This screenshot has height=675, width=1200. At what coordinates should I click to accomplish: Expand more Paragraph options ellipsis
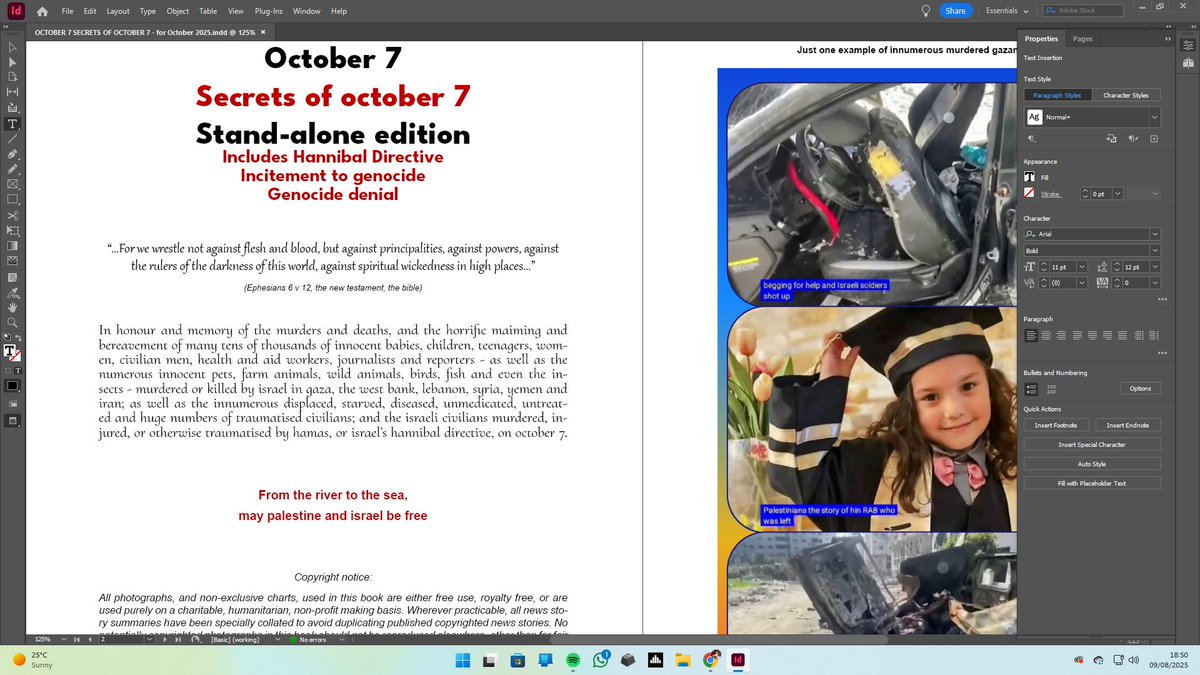tap(1162, 353)
